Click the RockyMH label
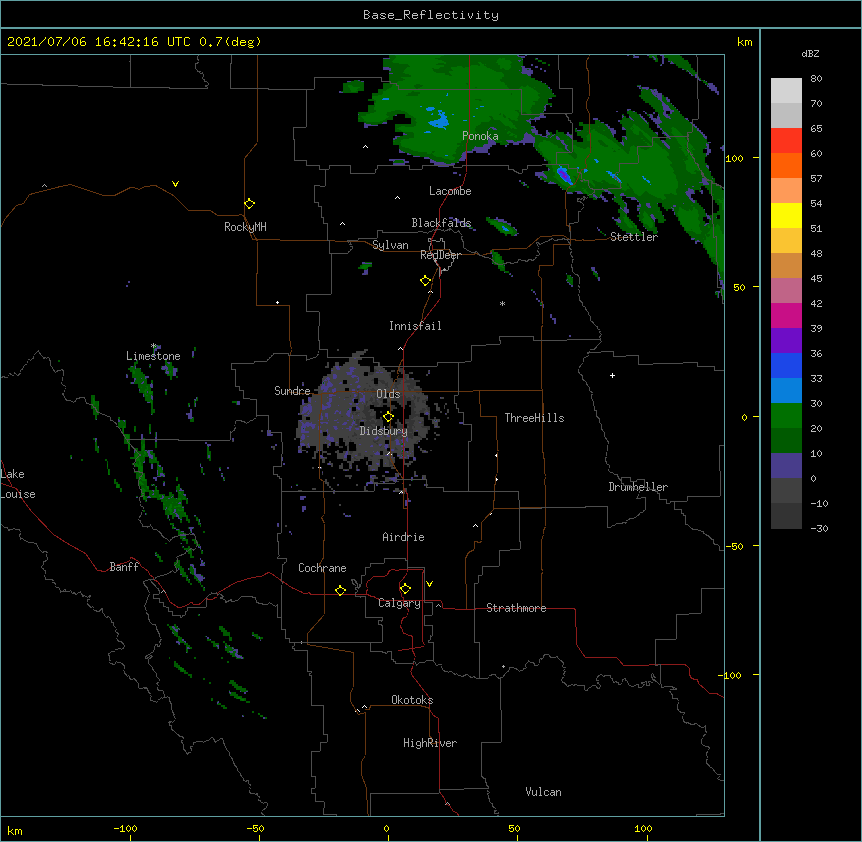The height and width of the screenshot is (842, 862). (245, 226)
